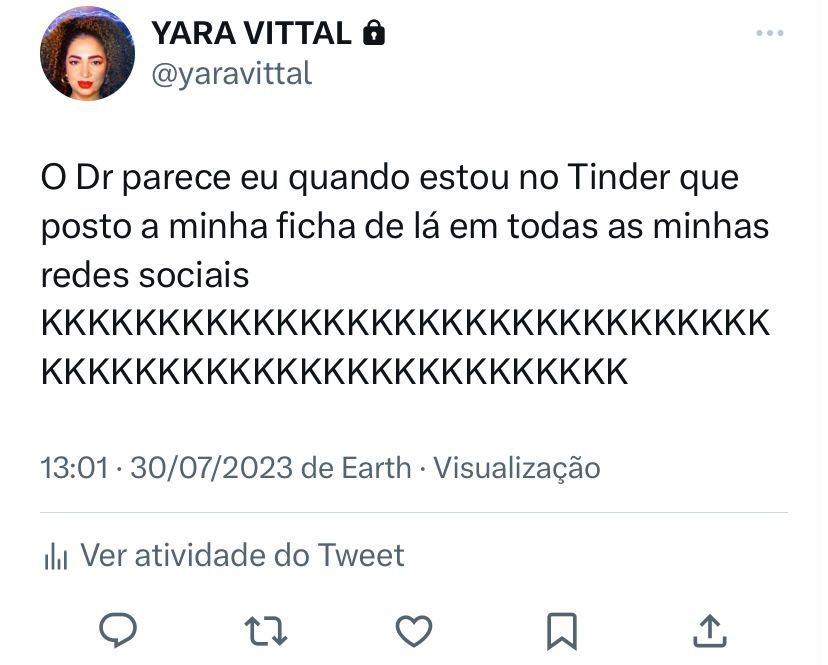This screenshot has height=665, width=828.
Task: Reply to Yara Vittal's tweet
Action: pyautogui.click(x=118, y=630)
